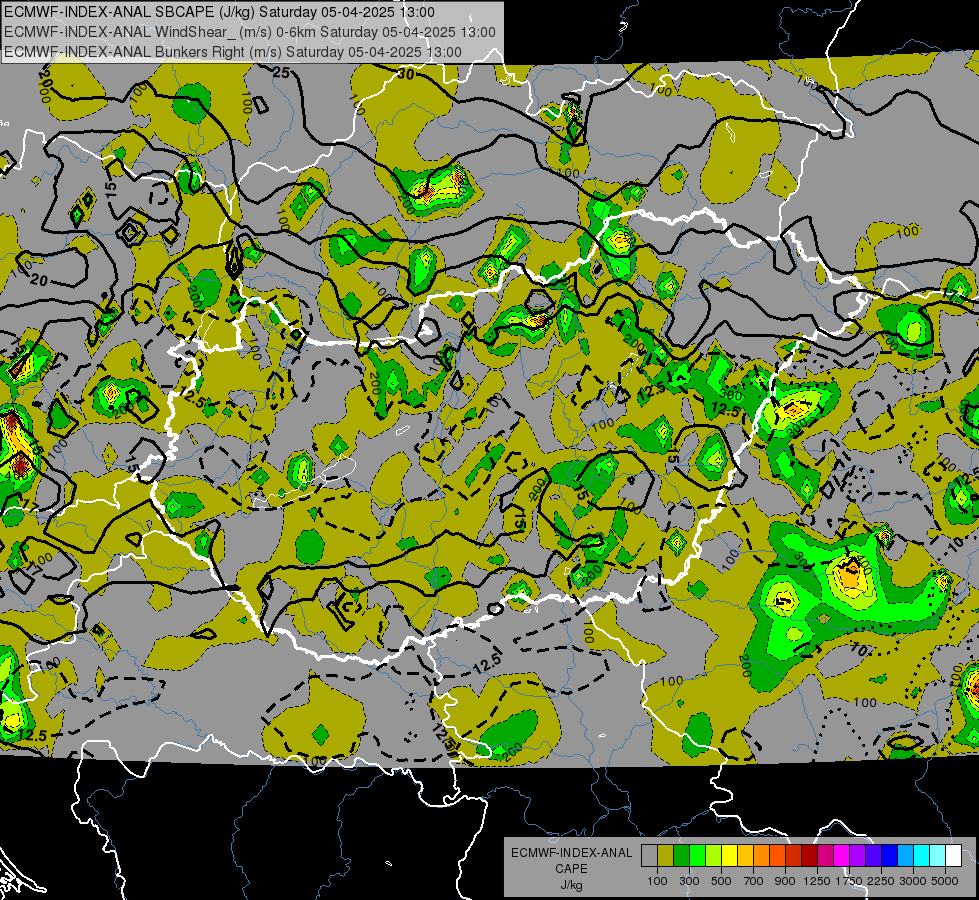
Task: Click the pure yellow legend swatch
Action: point(729,855)
